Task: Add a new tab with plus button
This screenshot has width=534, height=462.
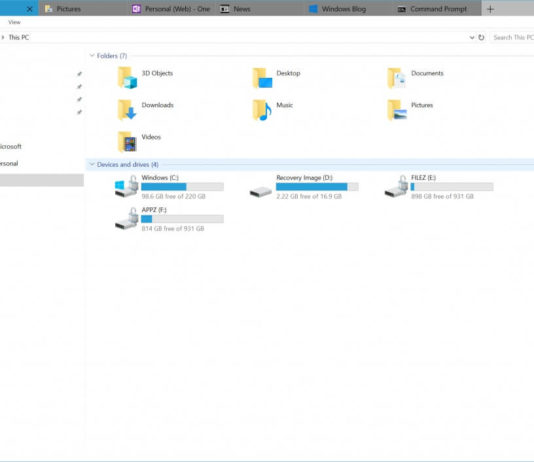Action: click(x=490, y=9)
